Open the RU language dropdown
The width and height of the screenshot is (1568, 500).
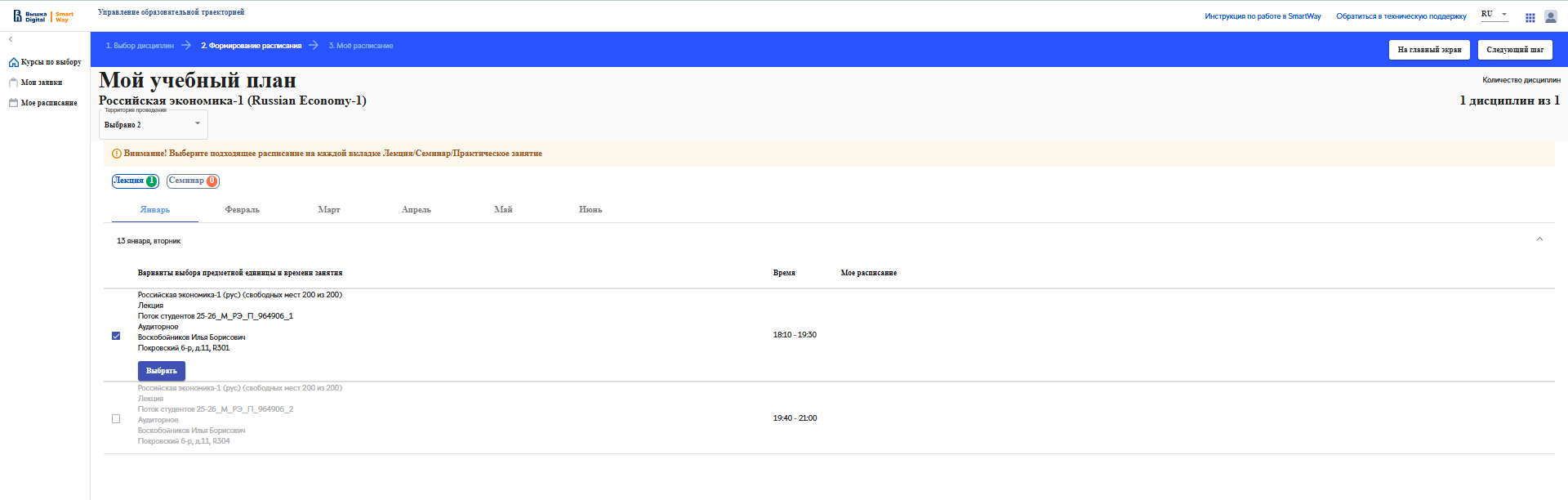1494,15
